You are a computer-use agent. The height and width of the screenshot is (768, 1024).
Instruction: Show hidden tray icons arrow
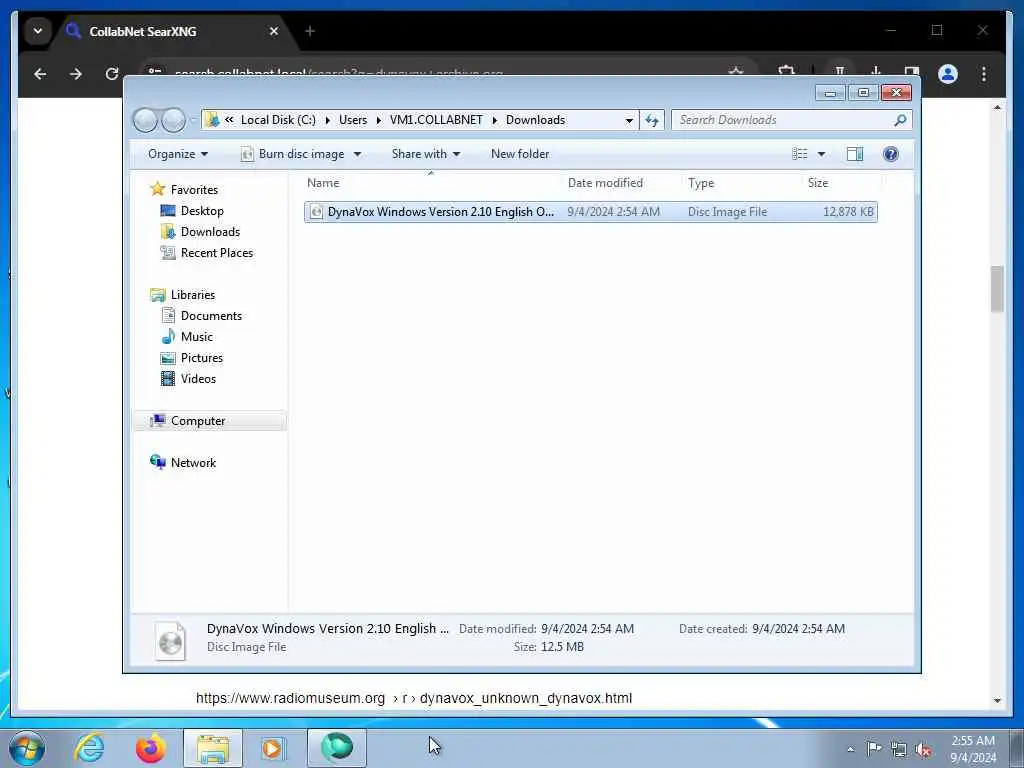tap(850, 750)
